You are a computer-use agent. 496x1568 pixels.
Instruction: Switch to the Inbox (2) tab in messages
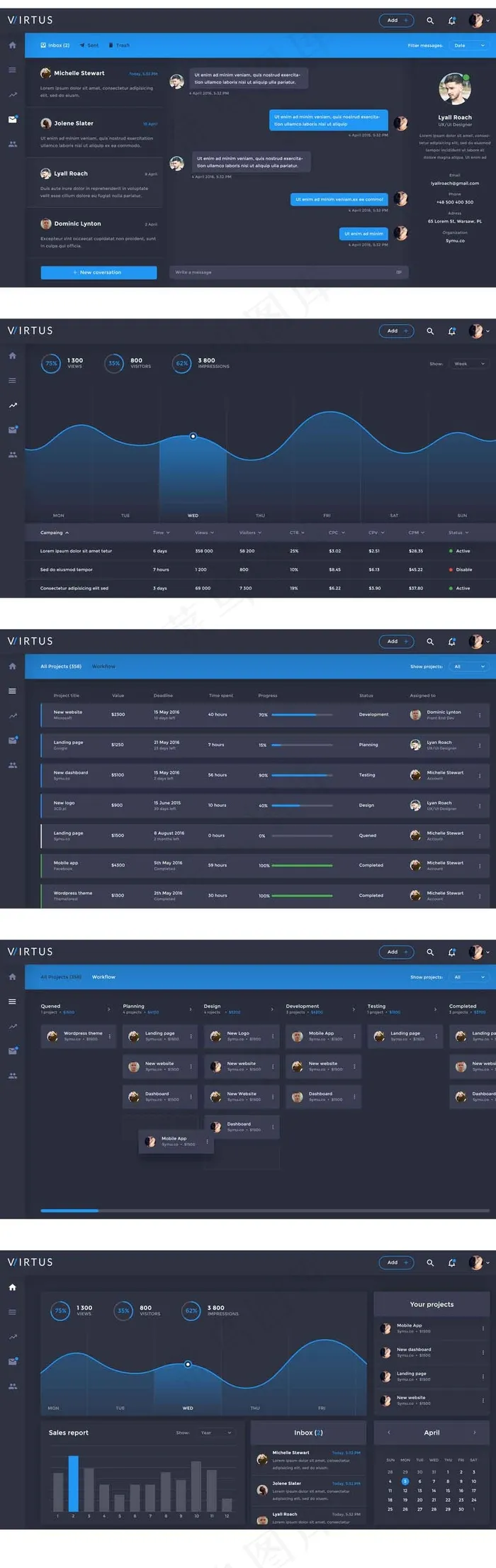click(x=55, y=45)
